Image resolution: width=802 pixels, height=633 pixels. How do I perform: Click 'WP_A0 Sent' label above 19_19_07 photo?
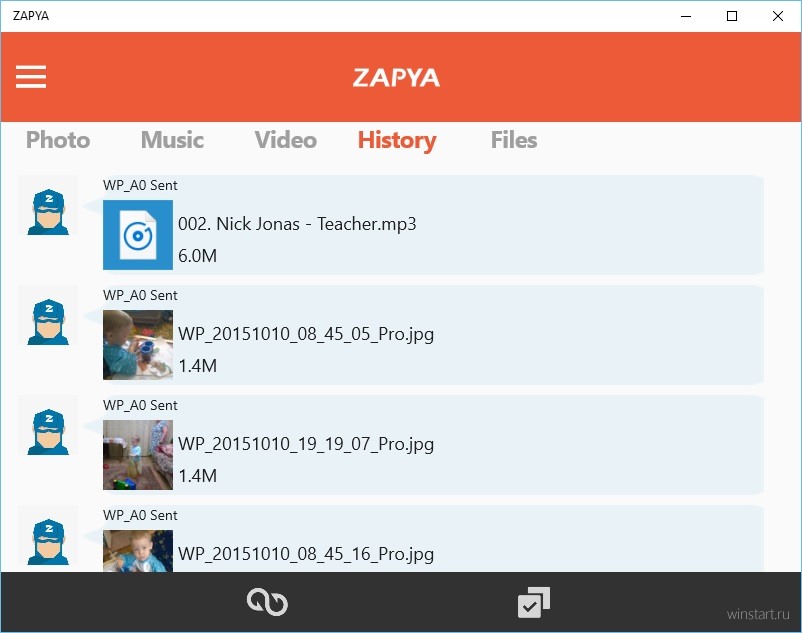click(140, 405)
